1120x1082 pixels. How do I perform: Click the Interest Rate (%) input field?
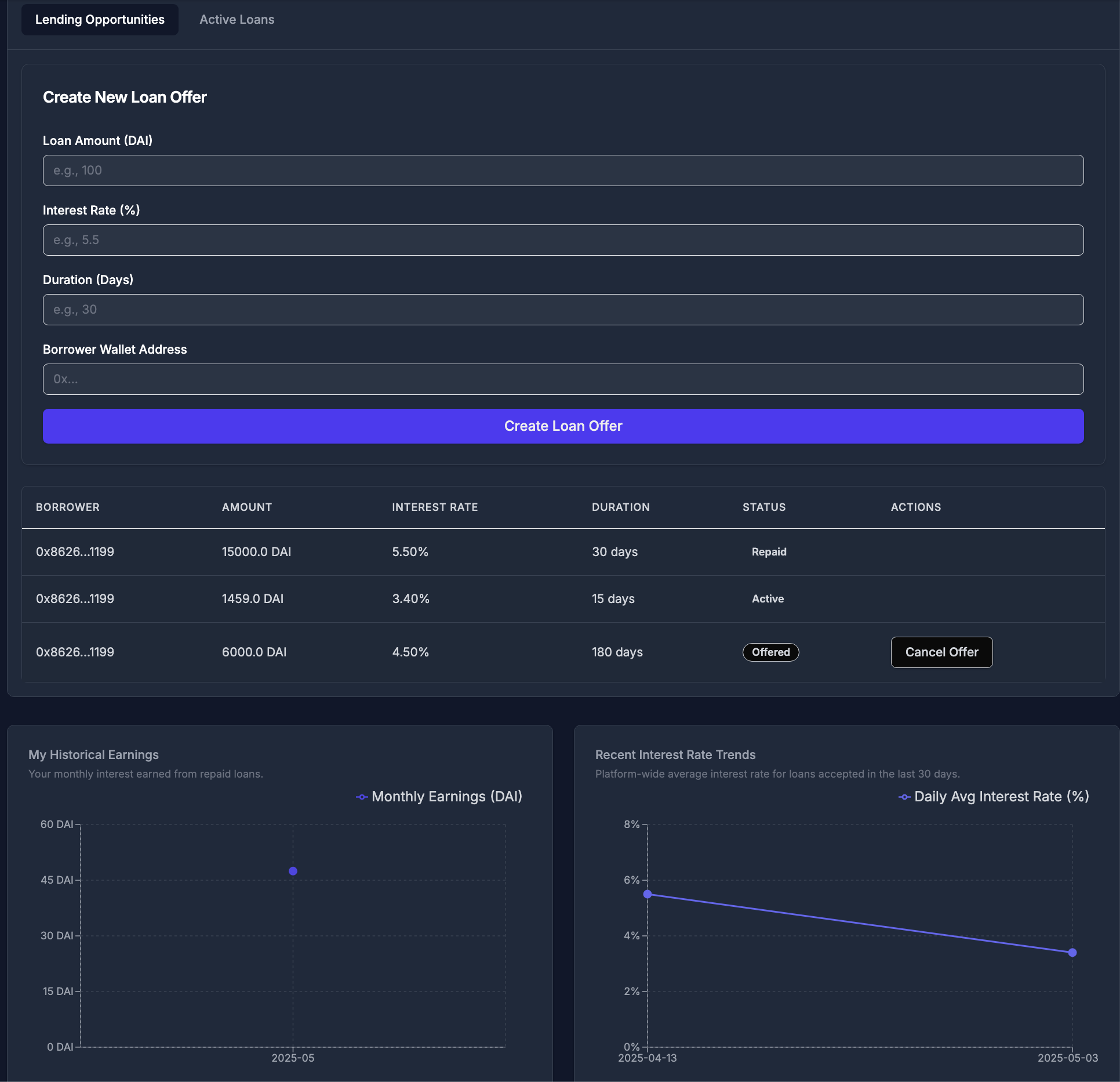click(x=562, y=239)
